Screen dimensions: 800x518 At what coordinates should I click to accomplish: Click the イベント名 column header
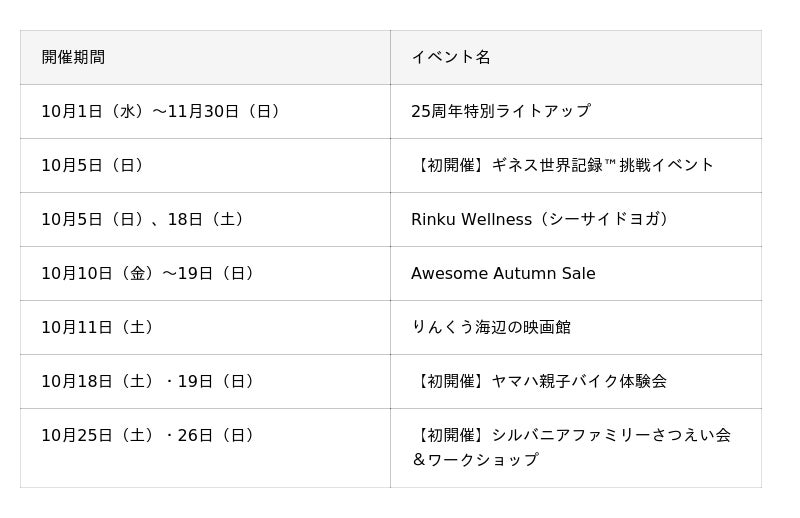pyautogui.click(x=451, y=57)
